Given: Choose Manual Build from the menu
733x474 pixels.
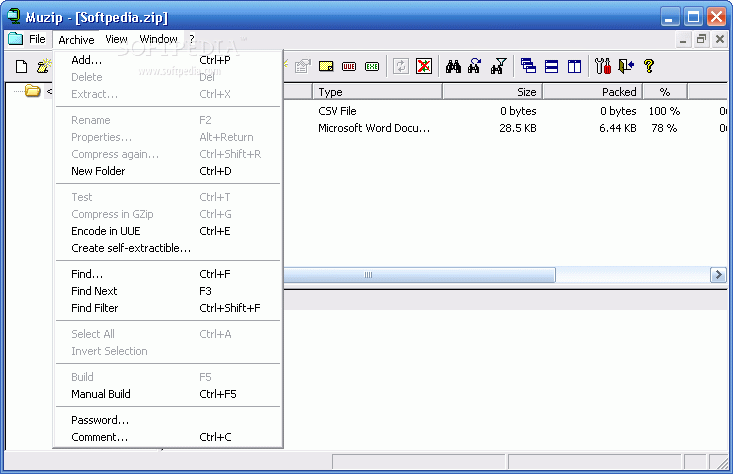Looking at the screenshot, I should [168, 394].
